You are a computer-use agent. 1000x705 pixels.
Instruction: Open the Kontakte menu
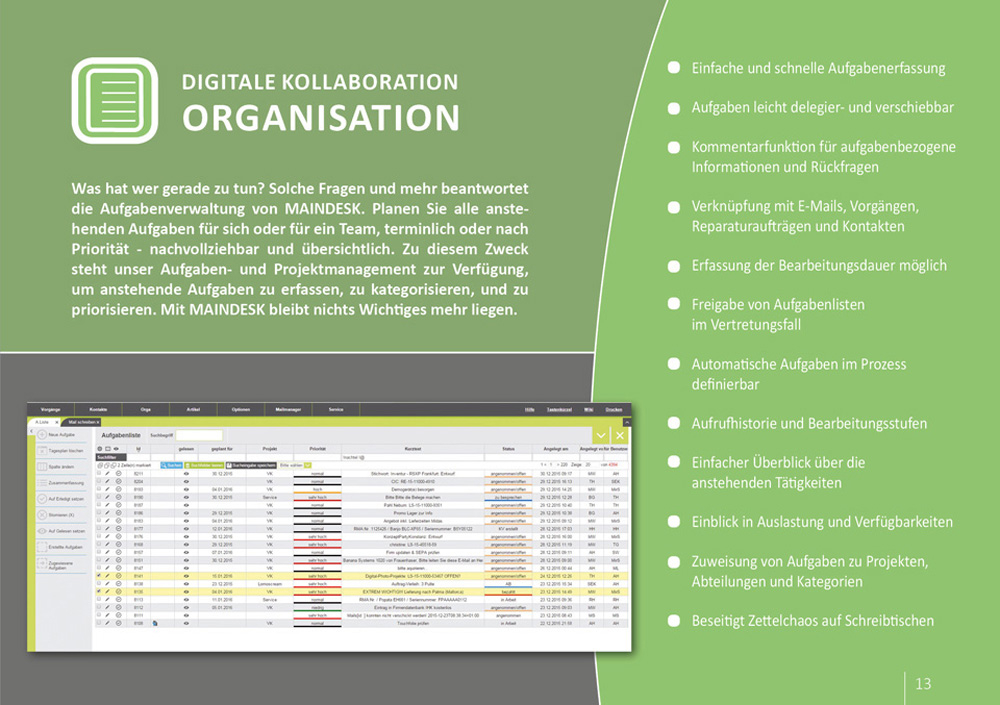98,410
